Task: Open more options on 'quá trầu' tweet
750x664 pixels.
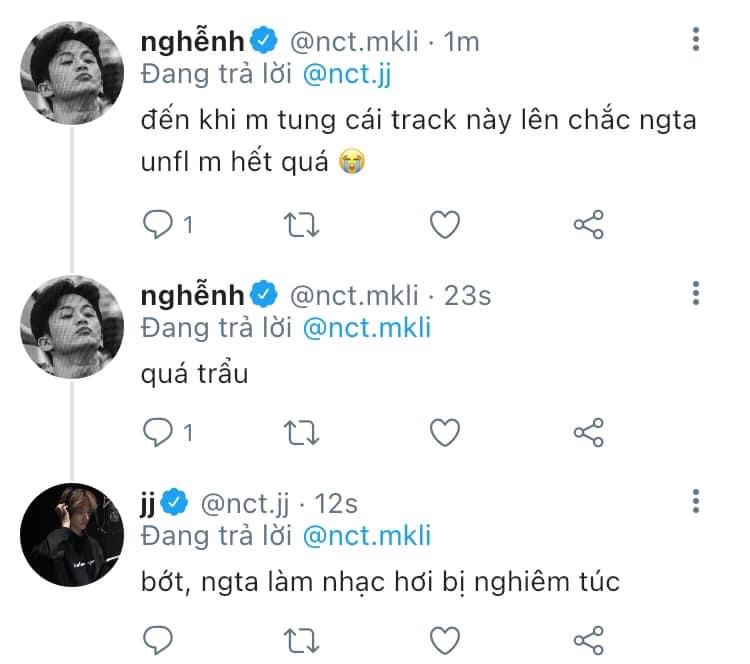Action: [x=696, y=294]
